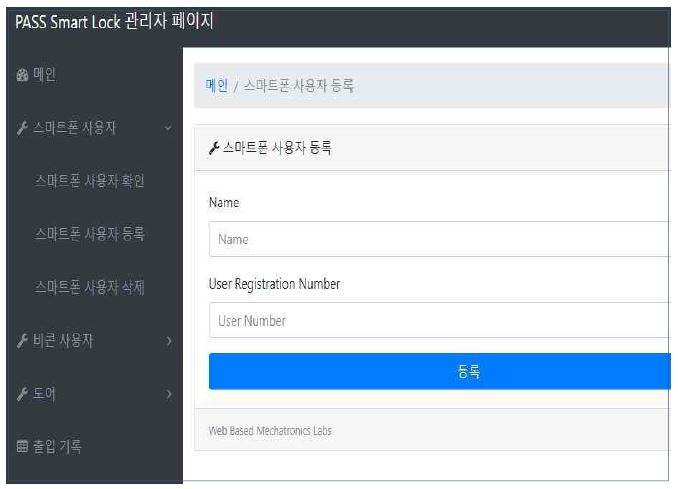The height and width of the screenshot is (489, 678).
Task: Click the 'User Registration Number' label
Action: click(x=274, y=284)
